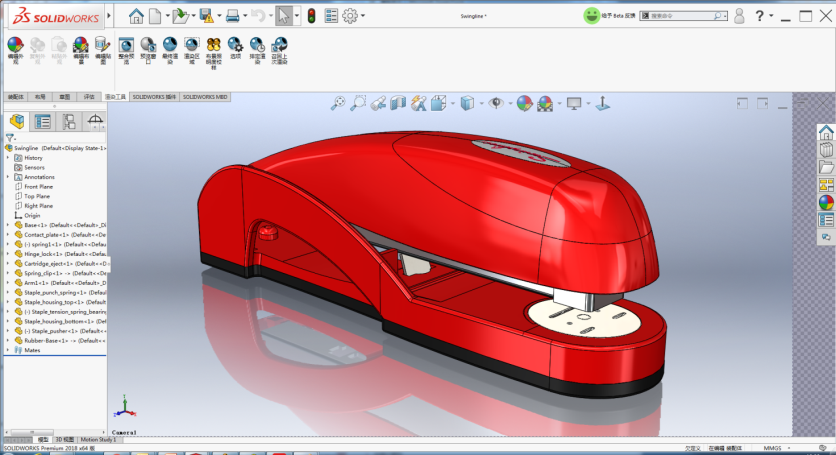Click the Print icon

tap(232, 16)
